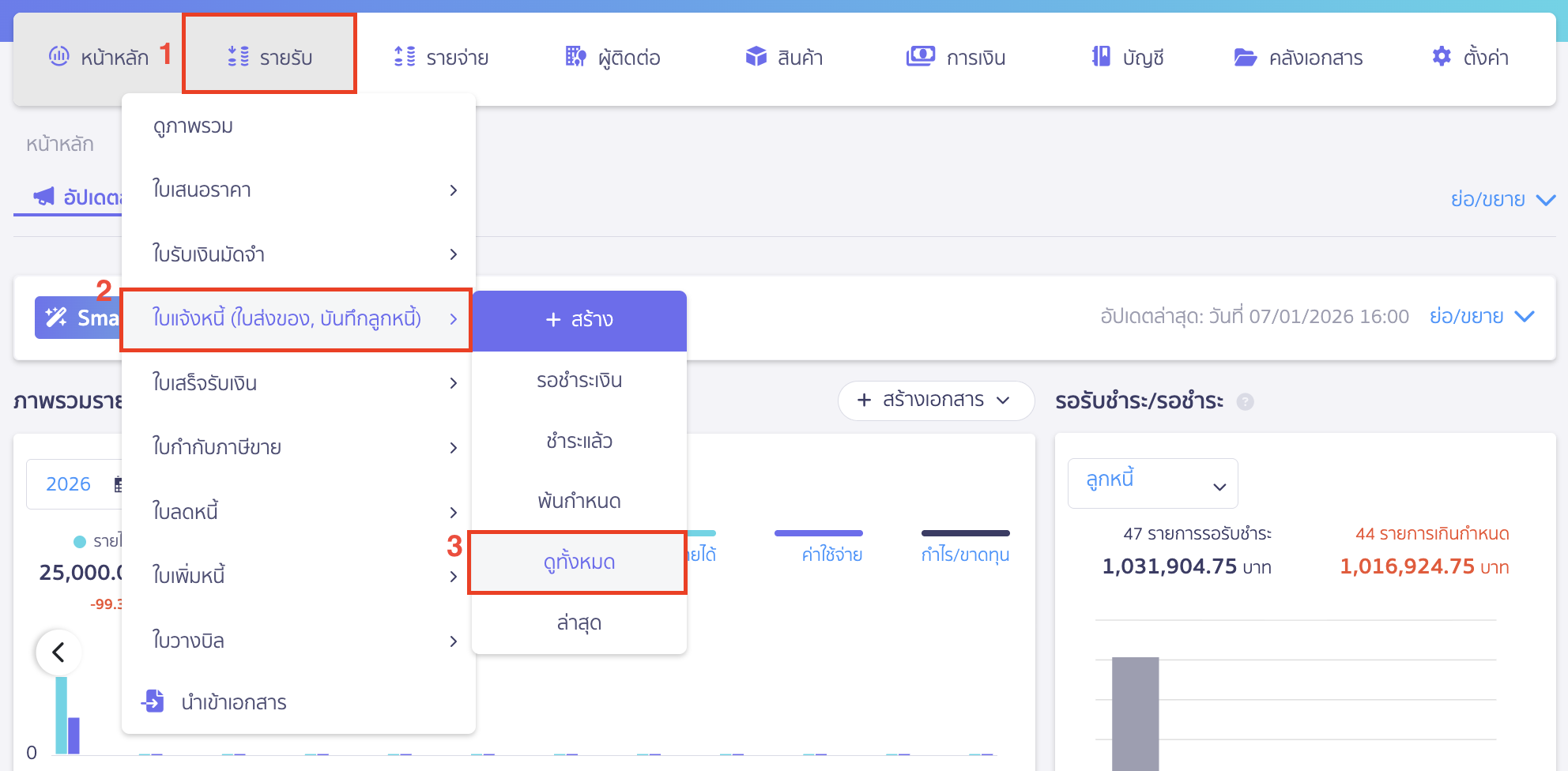Open the accounting book icon (บัญชี)

pyautogui.click(x=1101, y=57)
